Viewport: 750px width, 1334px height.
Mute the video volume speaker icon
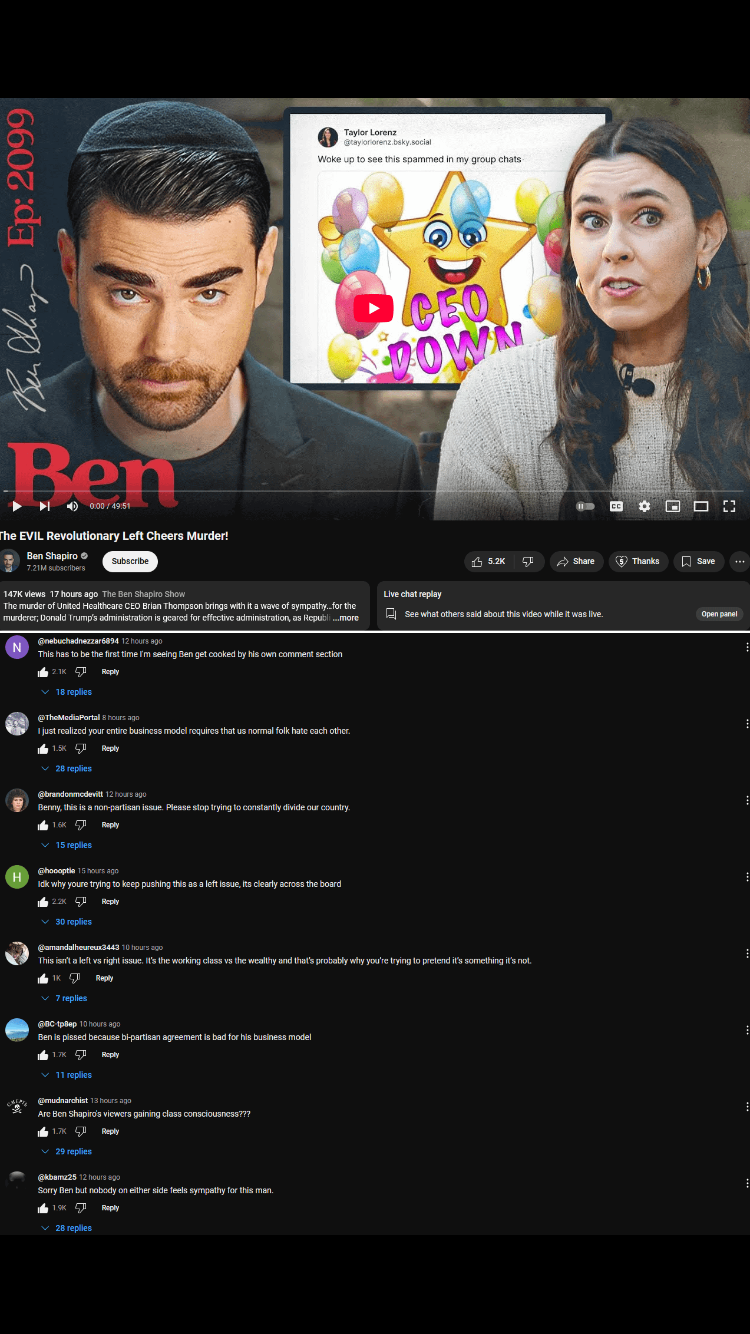point(72,506)
